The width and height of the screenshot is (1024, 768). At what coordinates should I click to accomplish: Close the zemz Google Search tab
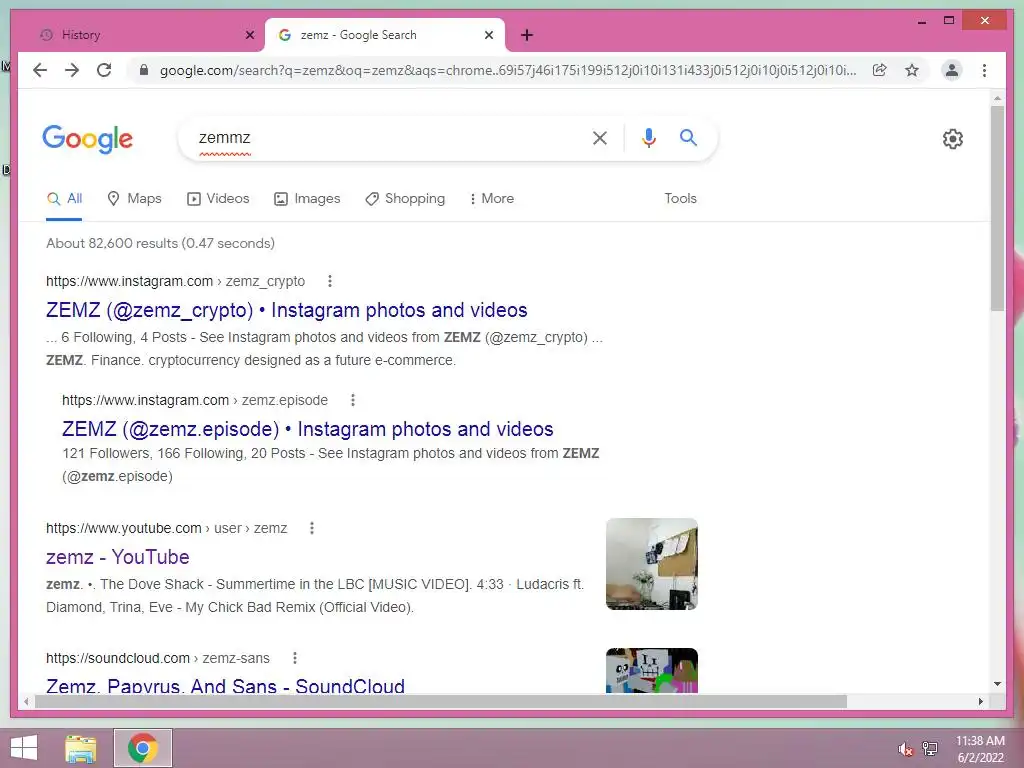[x=488, y=35]
